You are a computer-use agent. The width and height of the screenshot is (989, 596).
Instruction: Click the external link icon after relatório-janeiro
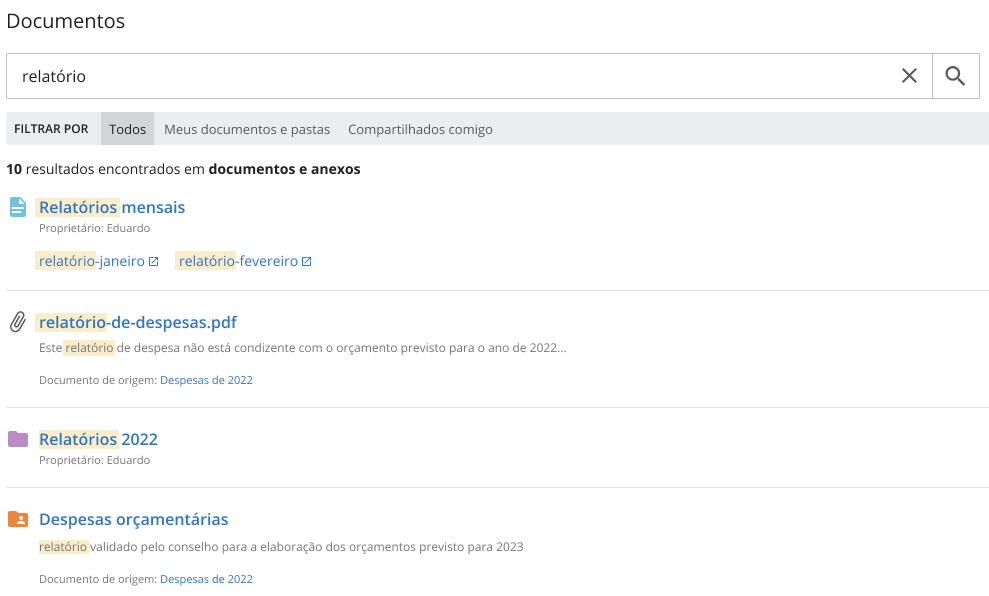(x=154, y=261)
